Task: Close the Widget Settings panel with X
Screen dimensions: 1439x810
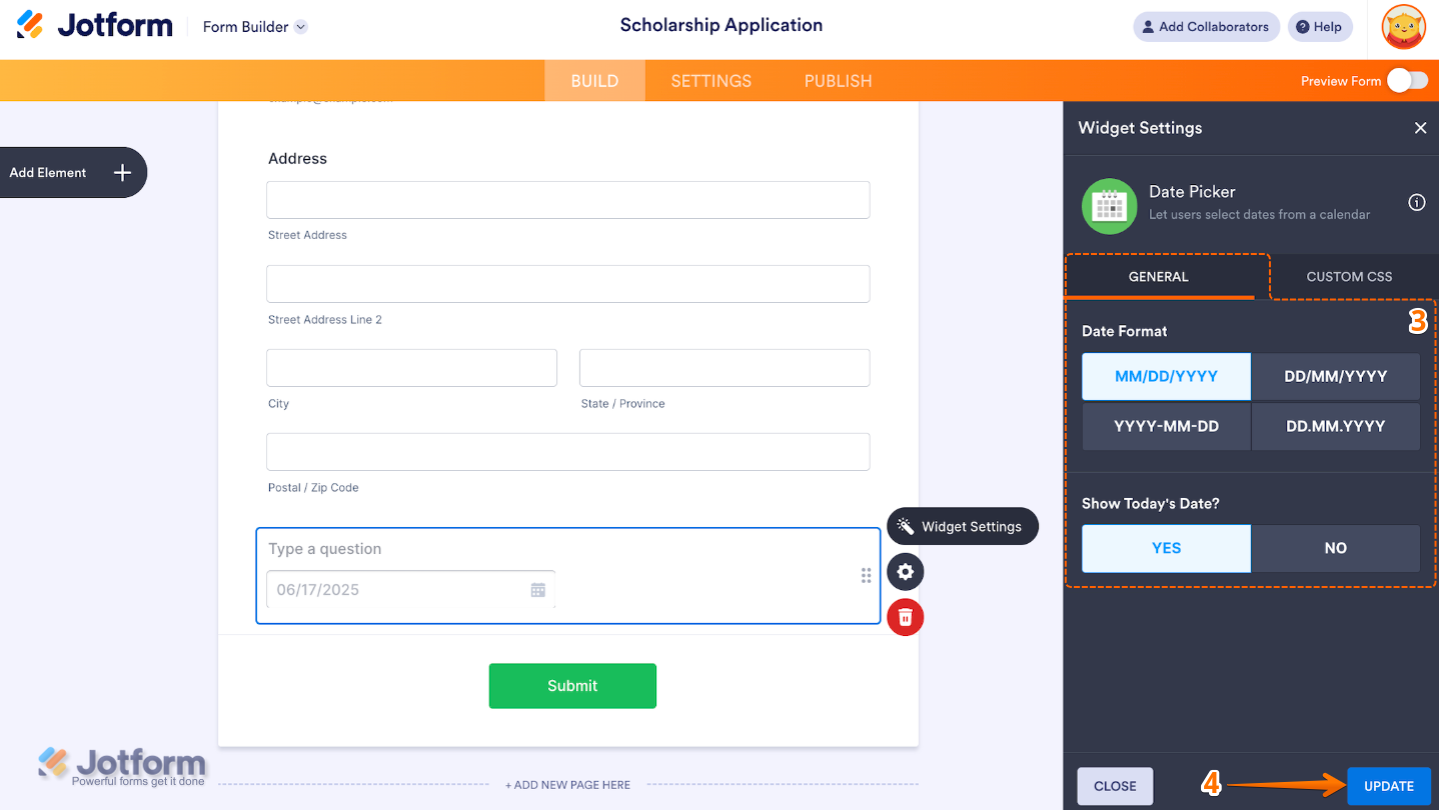Action: pyautogui.click(x=1420, y=128)
